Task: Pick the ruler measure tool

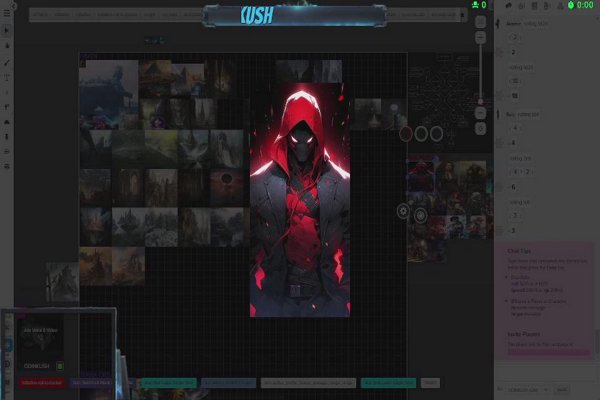Action: tap(7, 107)
